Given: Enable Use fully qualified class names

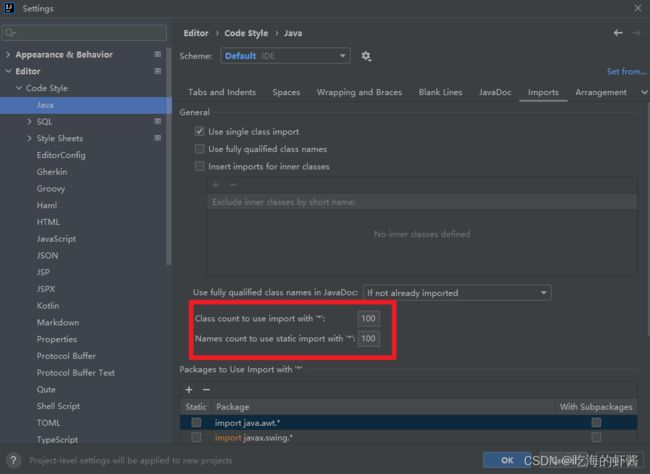Looking at the screenshot, I should [x=199, y=148].
